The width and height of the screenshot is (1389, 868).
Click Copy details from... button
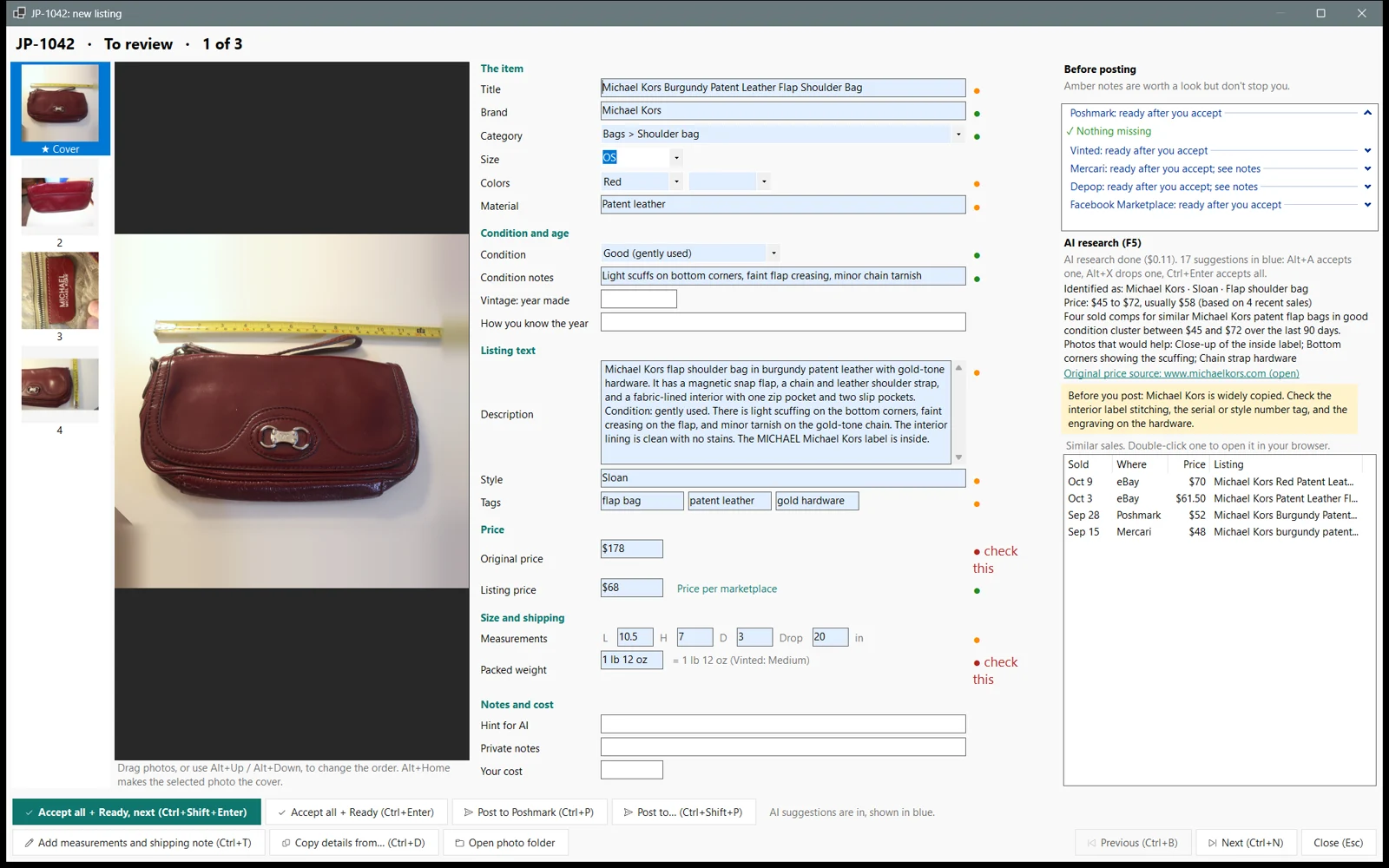pyautogui.click(x=353, y=843)
